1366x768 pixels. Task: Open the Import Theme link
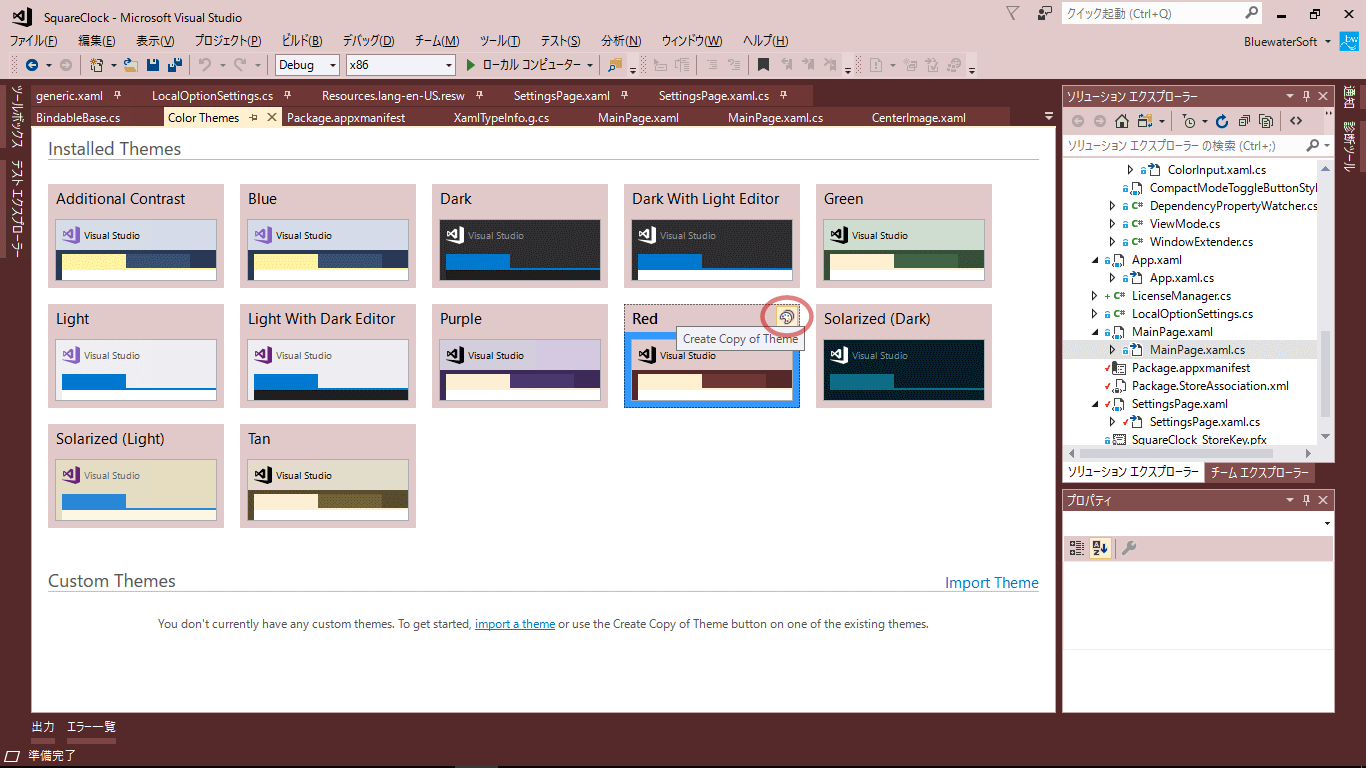coord(991,582)
